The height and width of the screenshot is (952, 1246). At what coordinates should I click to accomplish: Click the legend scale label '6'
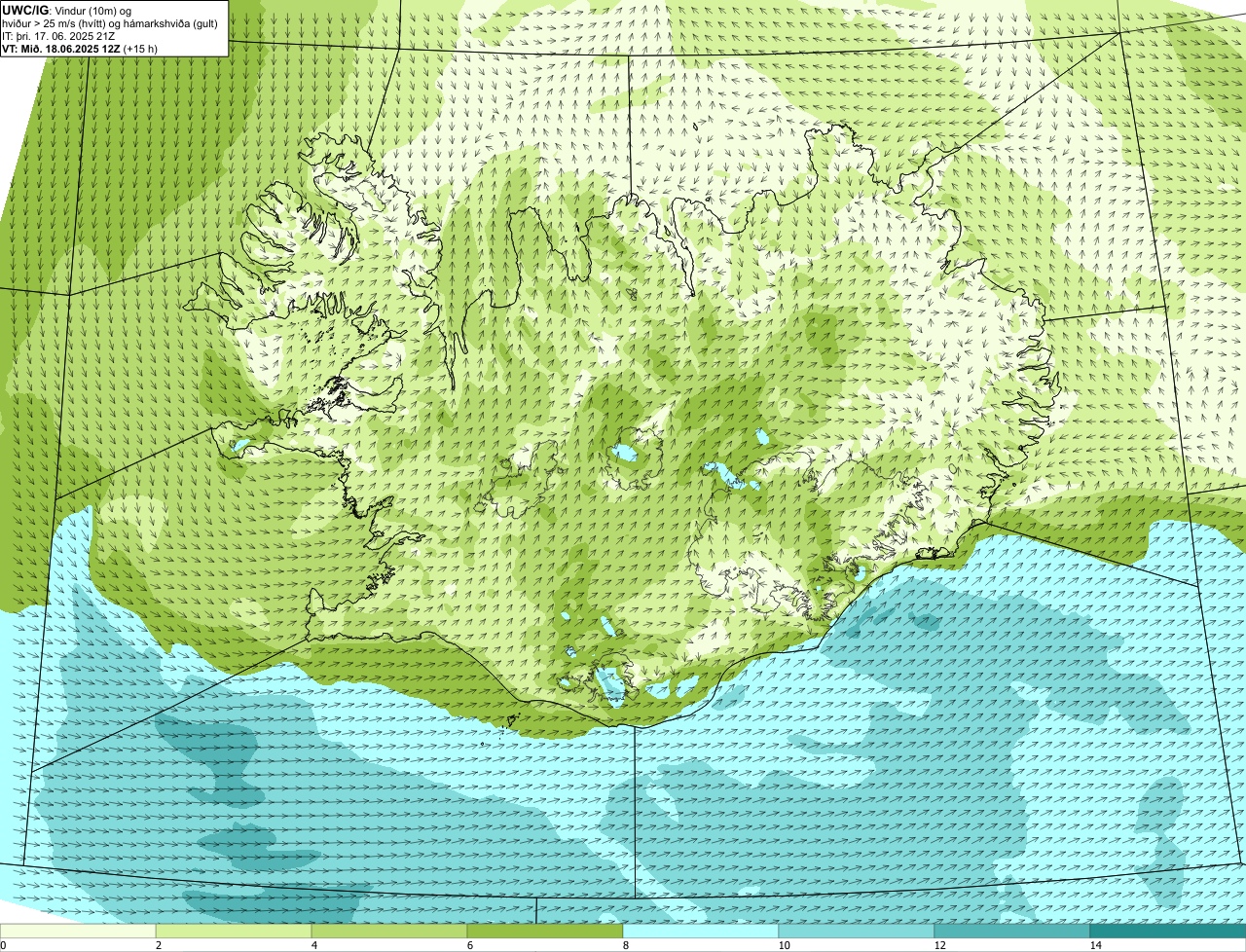coord(469,944)
